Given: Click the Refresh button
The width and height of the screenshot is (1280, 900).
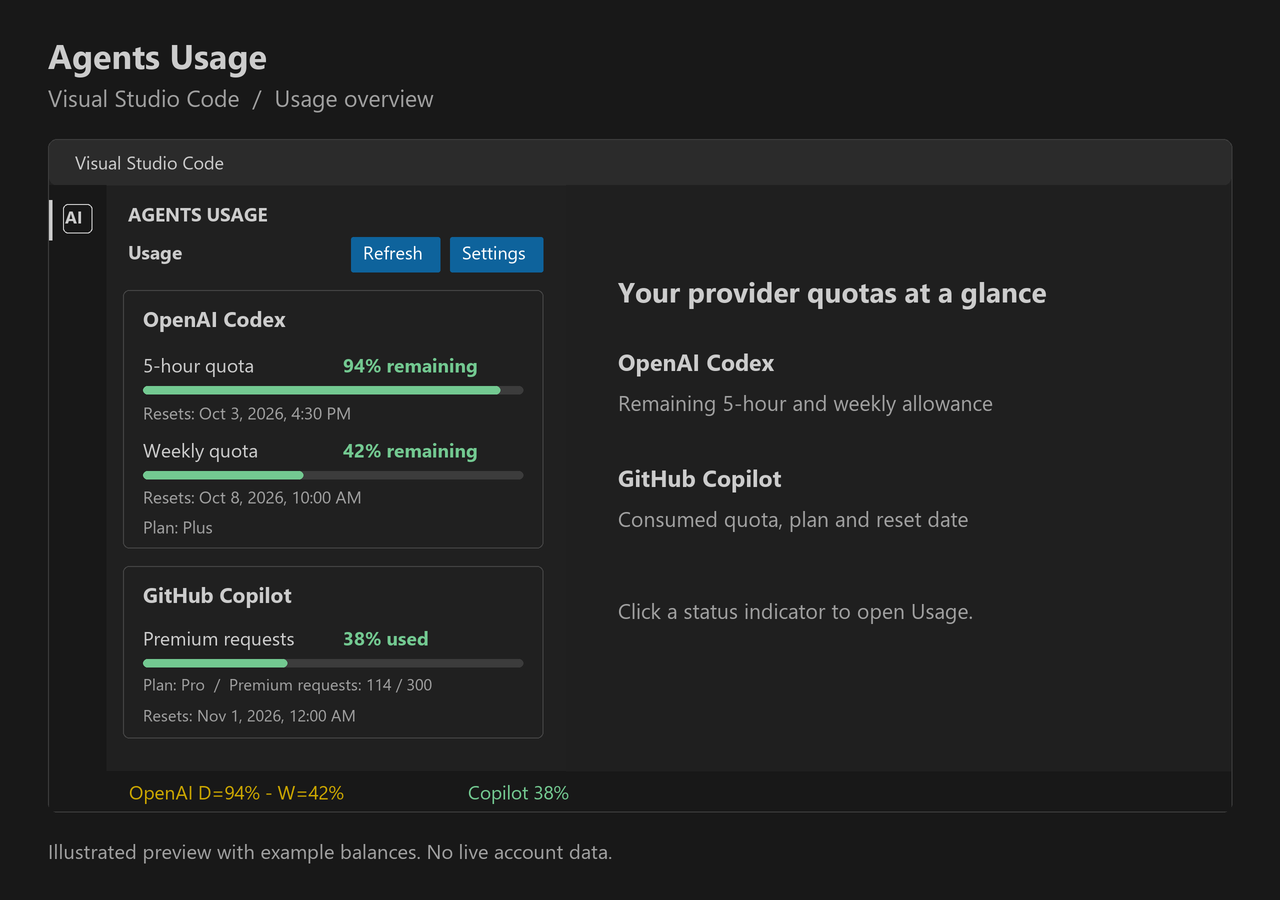Looking at the screenshot, I should tap(395, 254).
